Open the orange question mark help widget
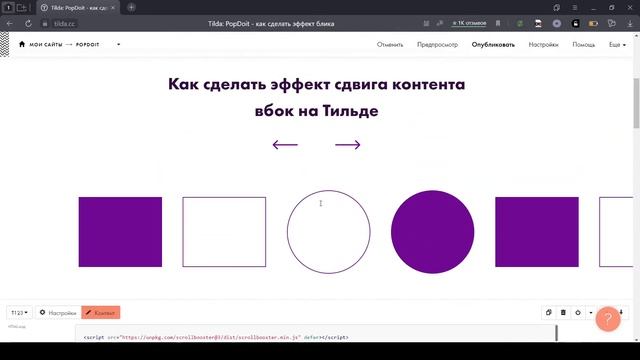 click(x=608, y=319)
